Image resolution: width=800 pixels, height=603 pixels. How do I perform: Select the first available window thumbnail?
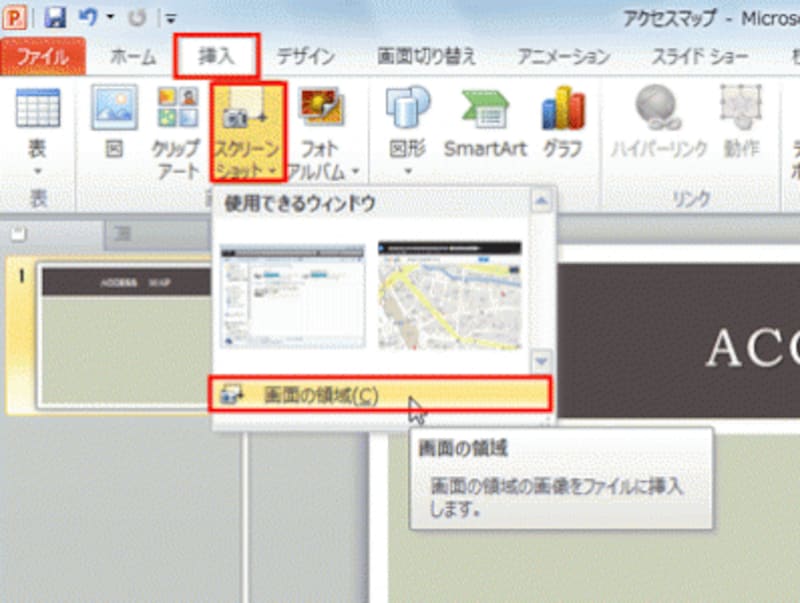click(292, 296)
